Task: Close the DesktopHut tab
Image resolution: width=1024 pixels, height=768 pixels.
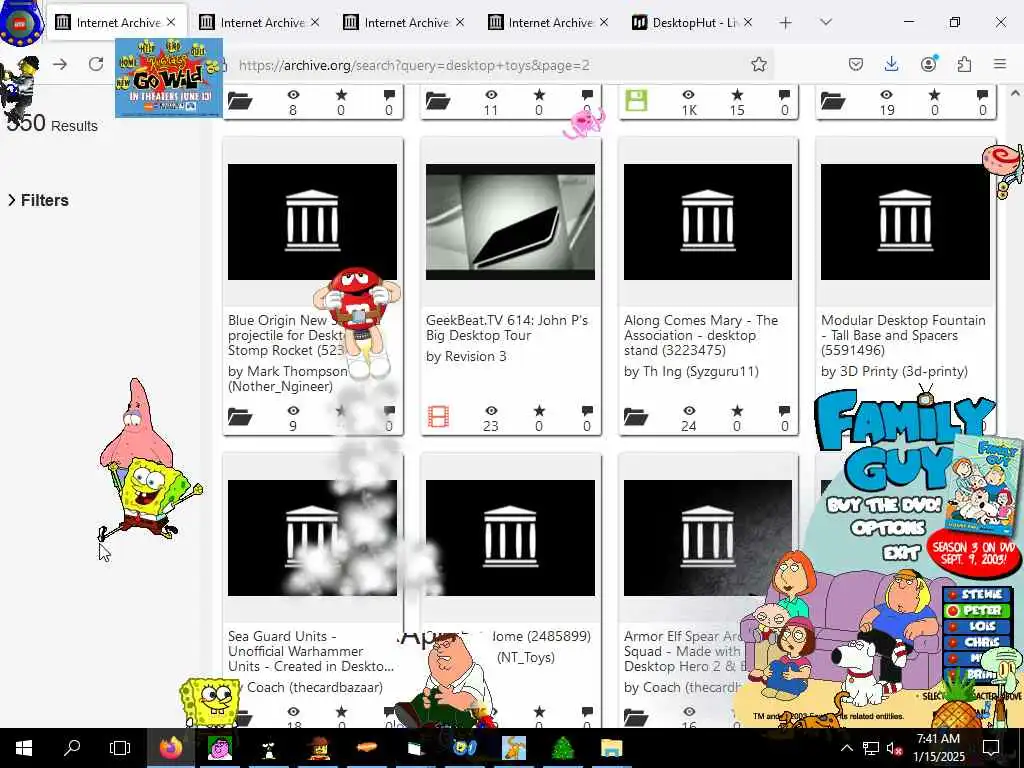Action: tap(748, 22)
